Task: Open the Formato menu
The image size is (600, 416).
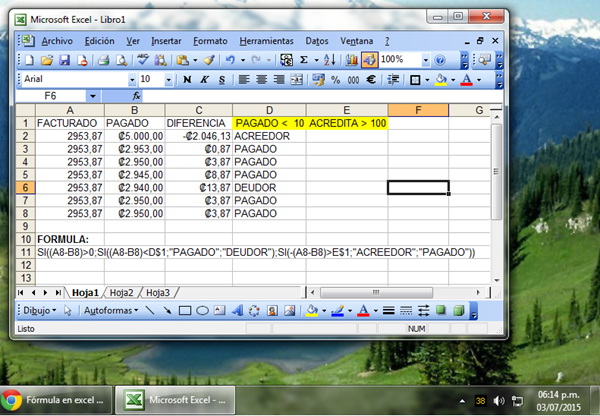Action: coord(210,41)
